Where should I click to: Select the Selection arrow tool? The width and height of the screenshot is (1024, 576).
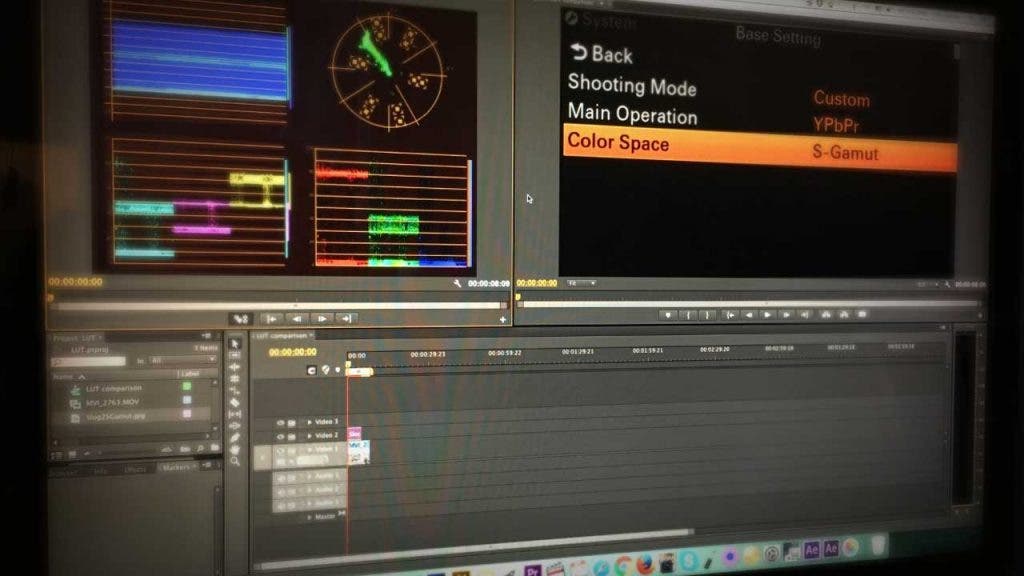(x=235, y=343)
